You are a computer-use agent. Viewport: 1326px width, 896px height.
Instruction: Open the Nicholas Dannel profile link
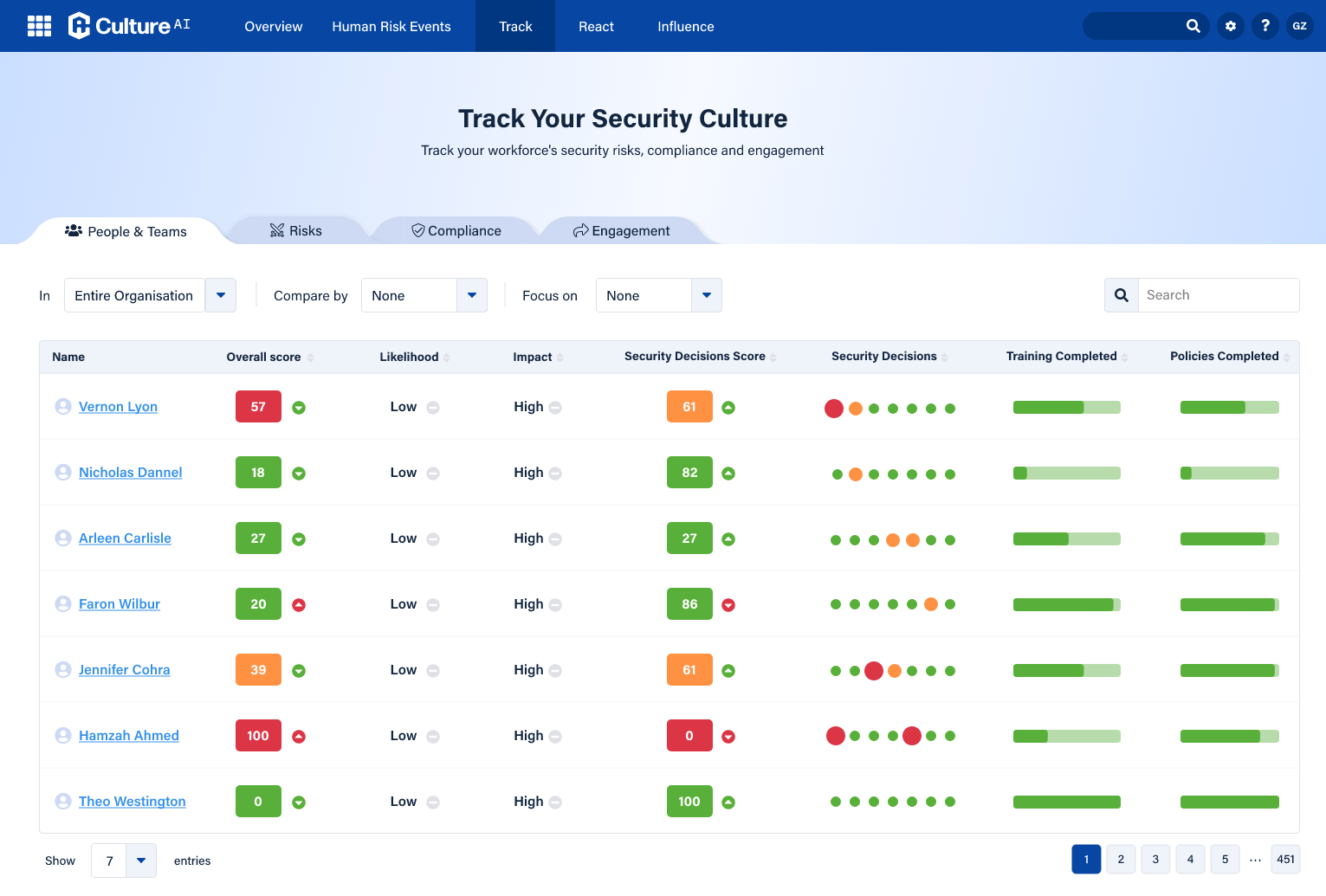(x=131, y=473)
